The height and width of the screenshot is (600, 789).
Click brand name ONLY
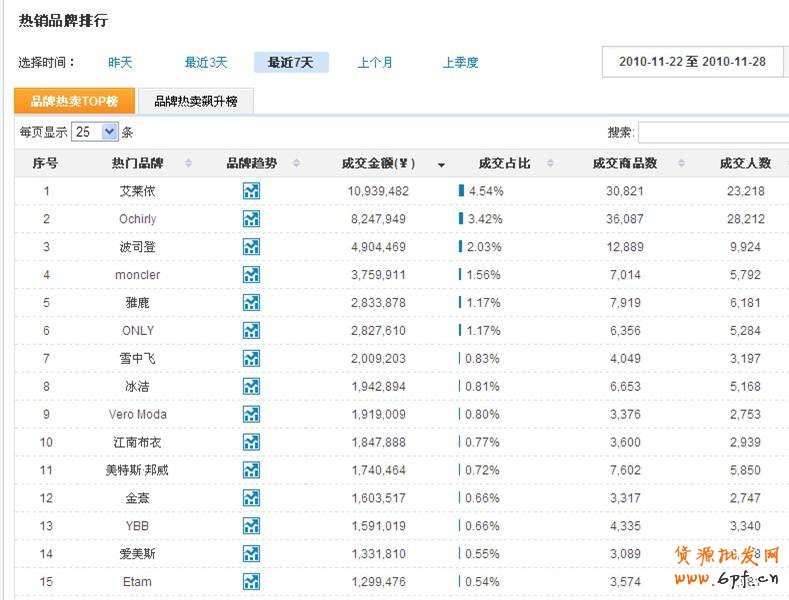138,331
